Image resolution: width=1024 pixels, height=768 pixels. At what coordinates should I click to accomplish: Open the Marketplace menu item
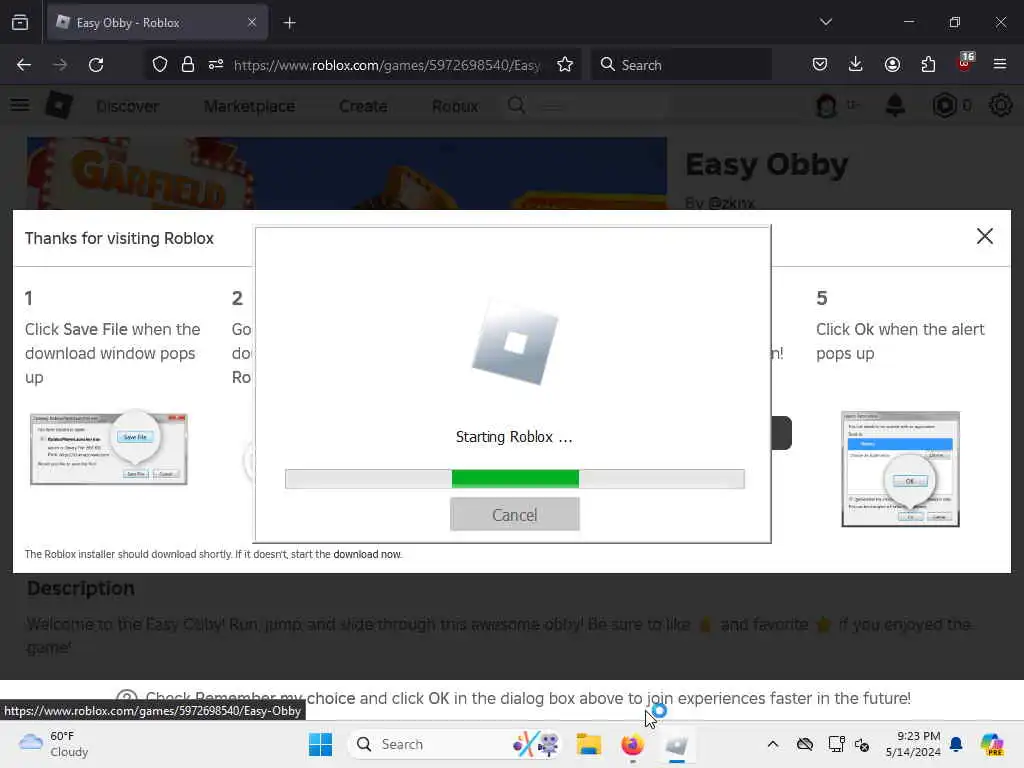tap(249, 106)
